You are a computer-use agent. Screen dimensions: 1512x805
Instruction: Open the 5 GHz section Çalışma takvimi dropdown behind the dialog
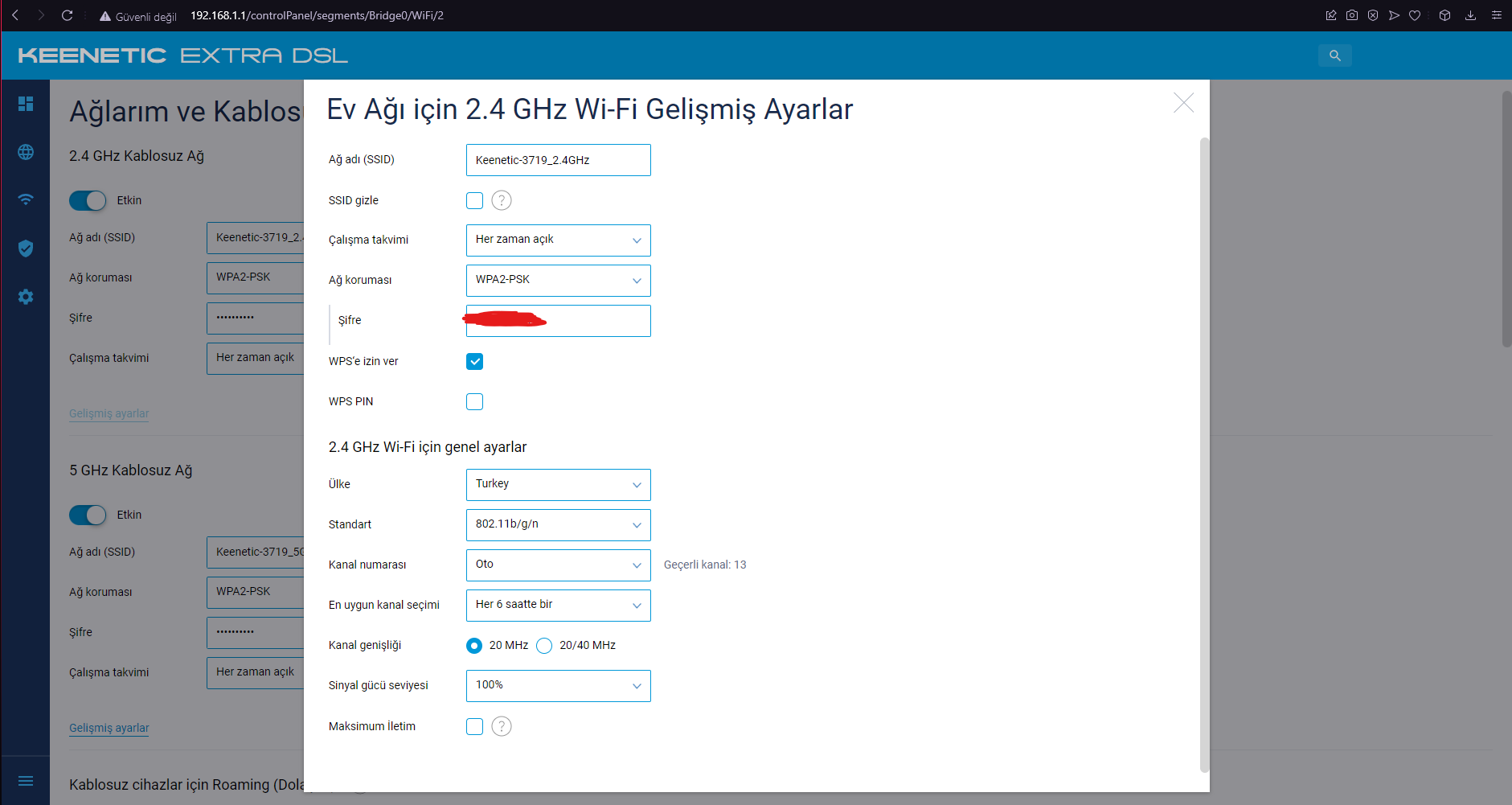pyautogui.click(x=256, y=672)
